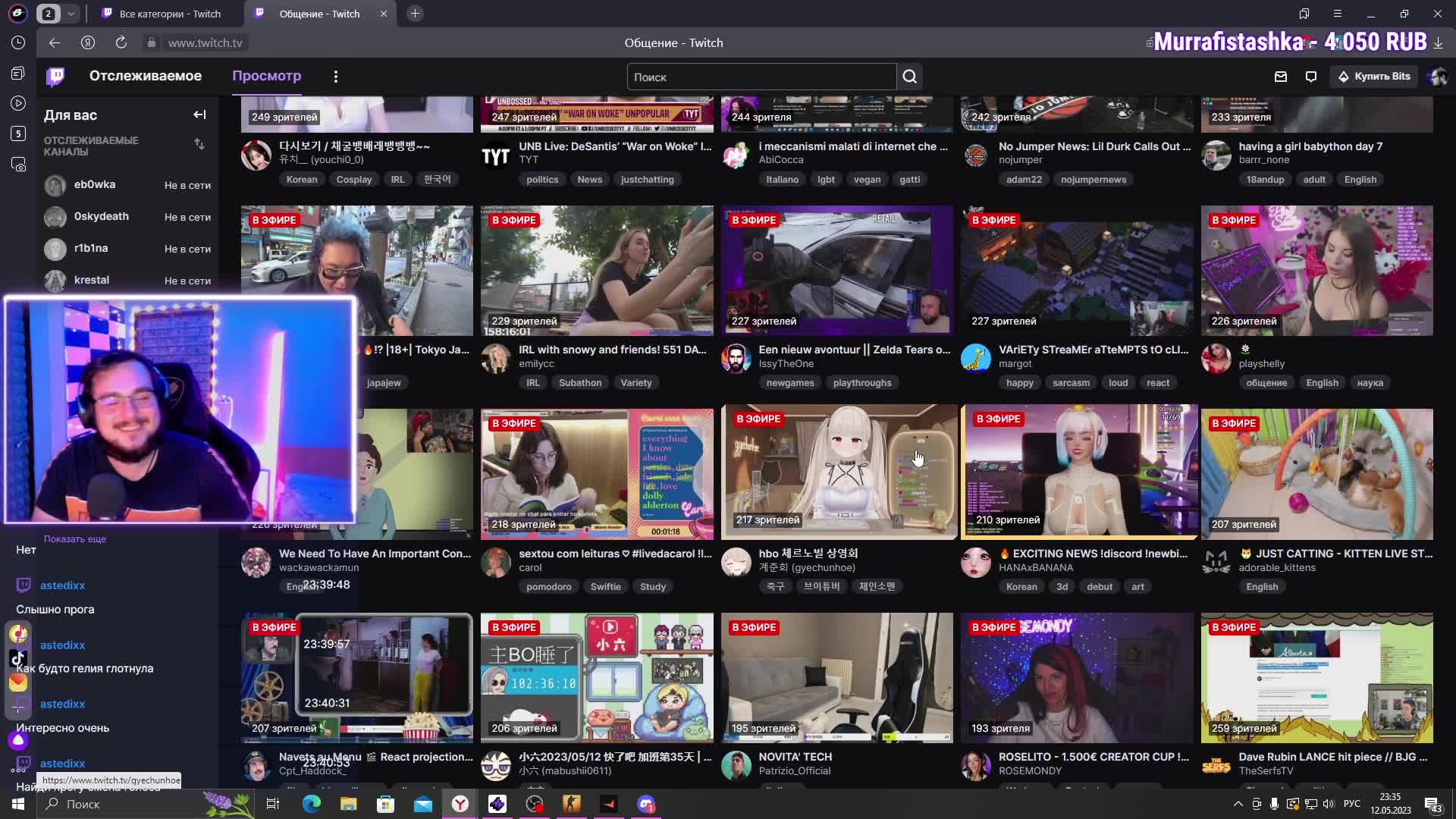
Task: Show hidden system tray icons
Action: coord(1238,804)
